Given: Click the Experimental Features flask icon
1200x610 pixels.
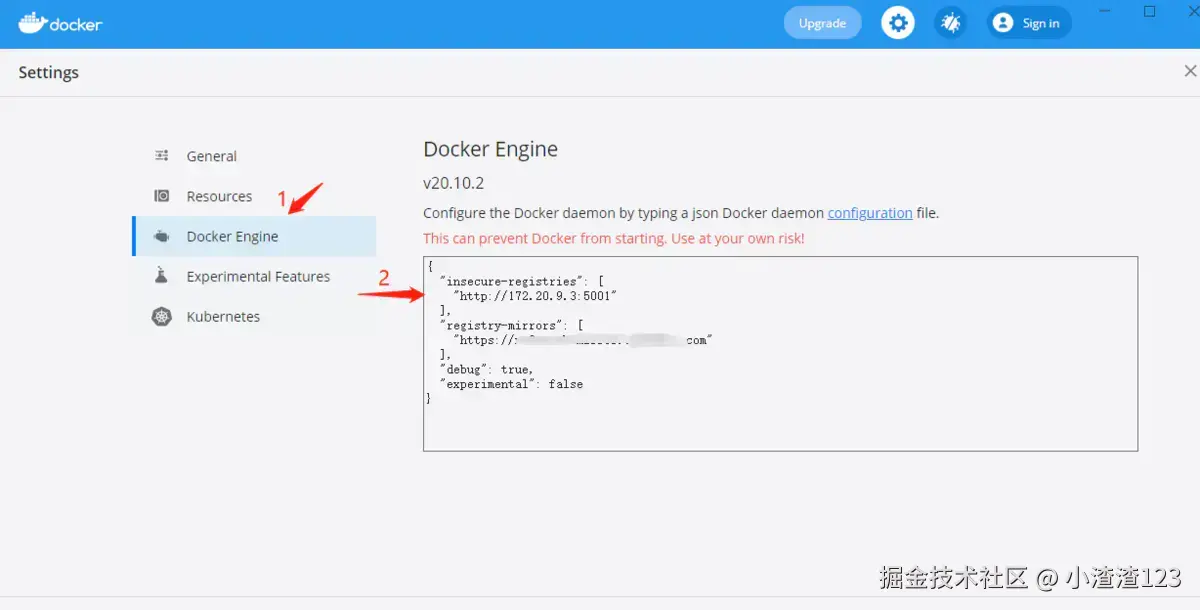Looking at the screenshot, I should tap(162, 276).
